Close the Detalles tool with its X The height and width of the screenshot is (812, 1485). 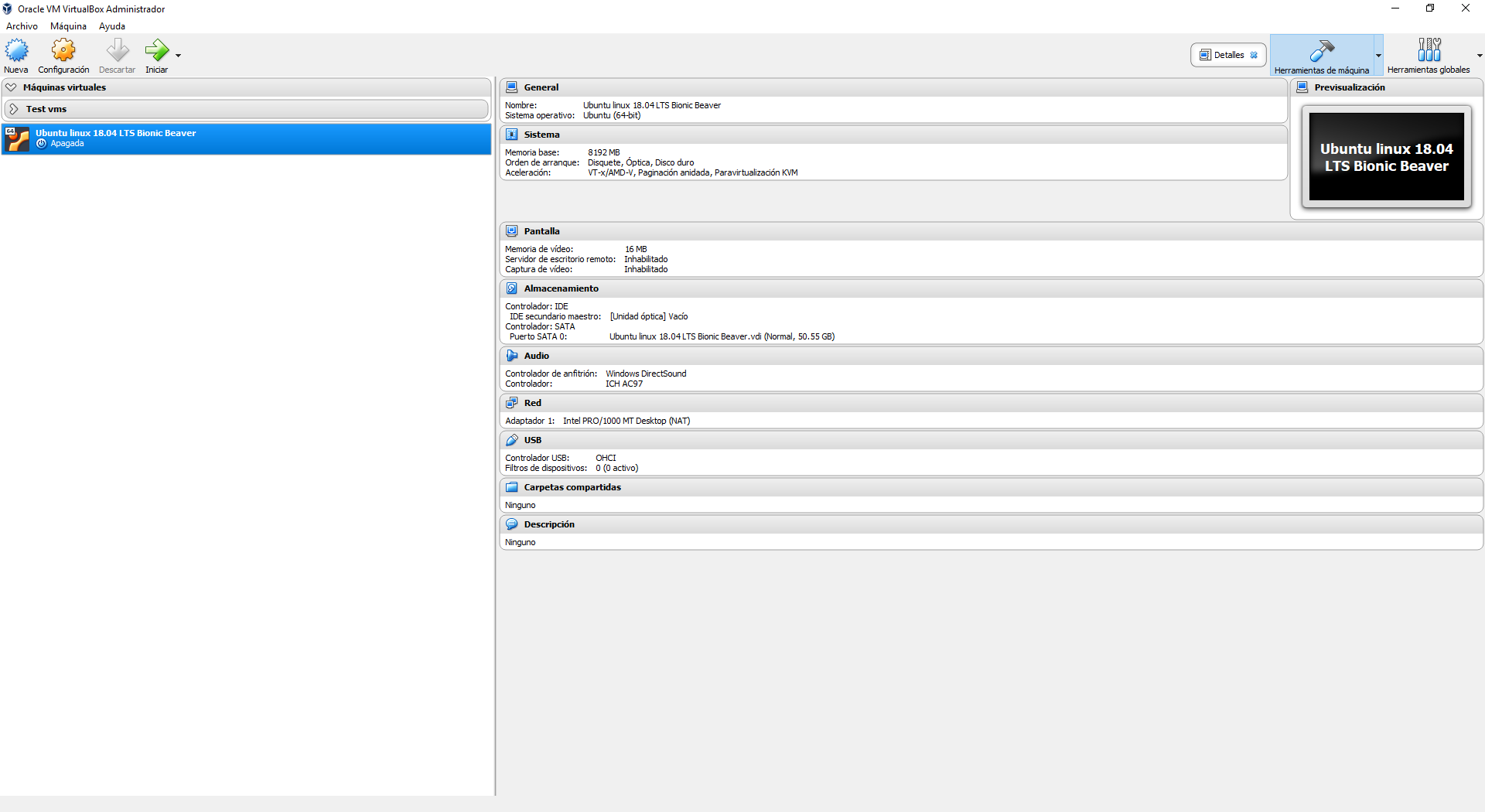1254,55
